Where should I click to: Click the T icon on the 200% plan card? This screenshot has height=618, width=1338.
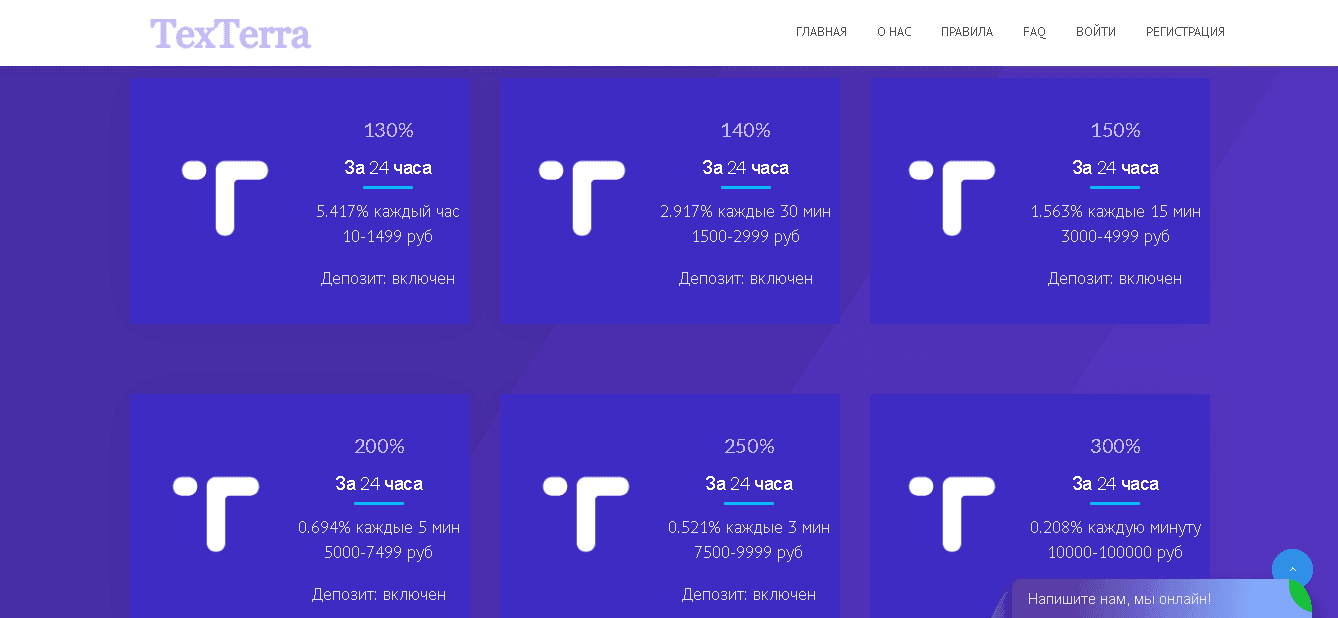pyautogui.click(x=217, y=513)
